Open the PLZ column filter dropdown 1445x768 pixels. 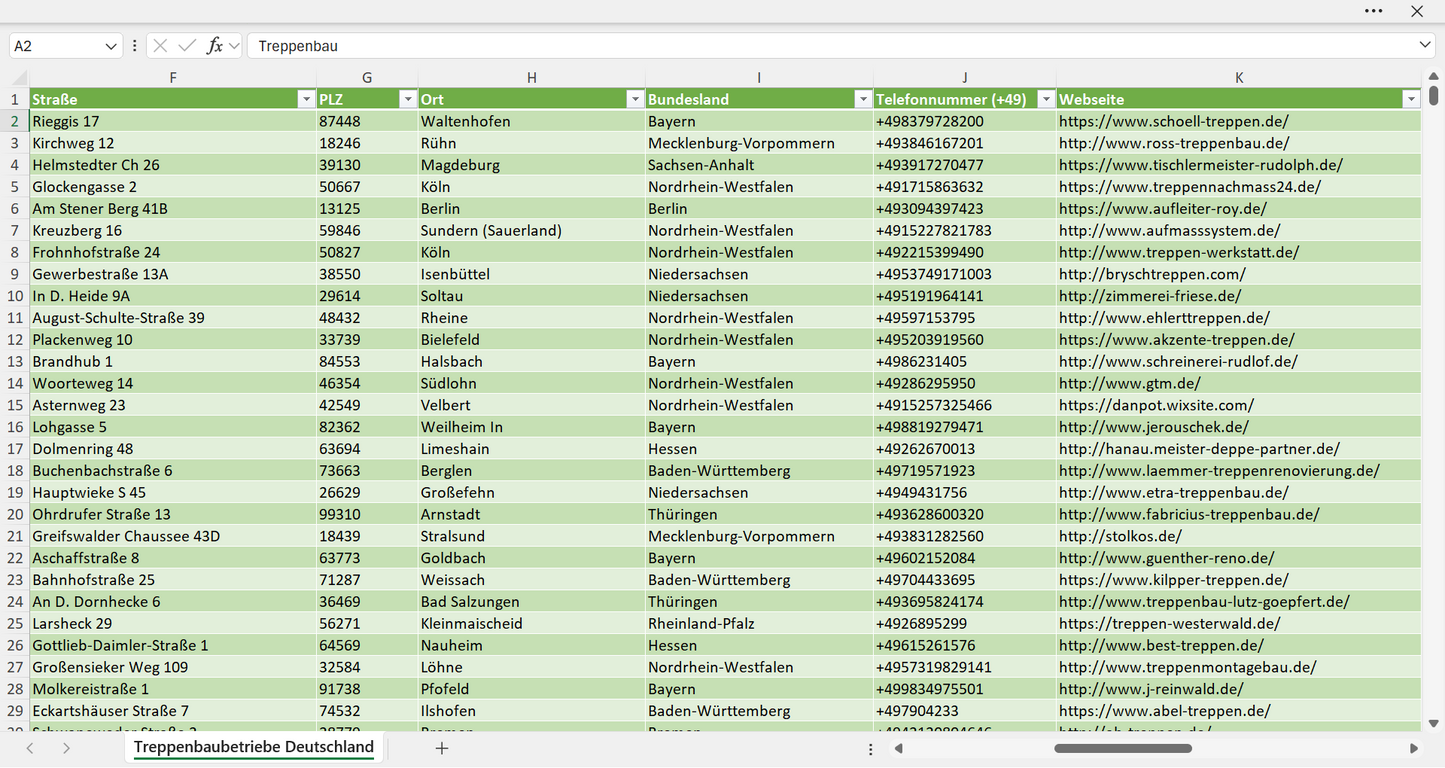pos(407,99)
